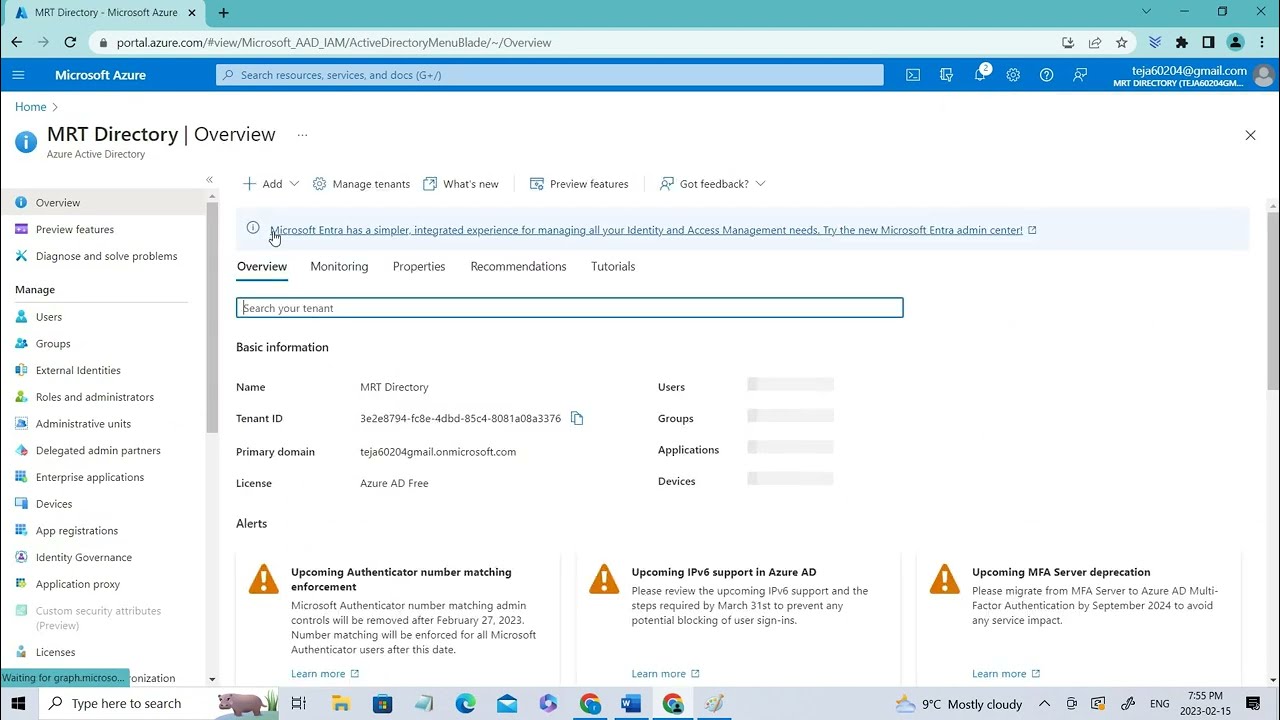Open the Mail app on the taskbar
1280x720 pixels.
pyautogui.click(x=507, y=704)
